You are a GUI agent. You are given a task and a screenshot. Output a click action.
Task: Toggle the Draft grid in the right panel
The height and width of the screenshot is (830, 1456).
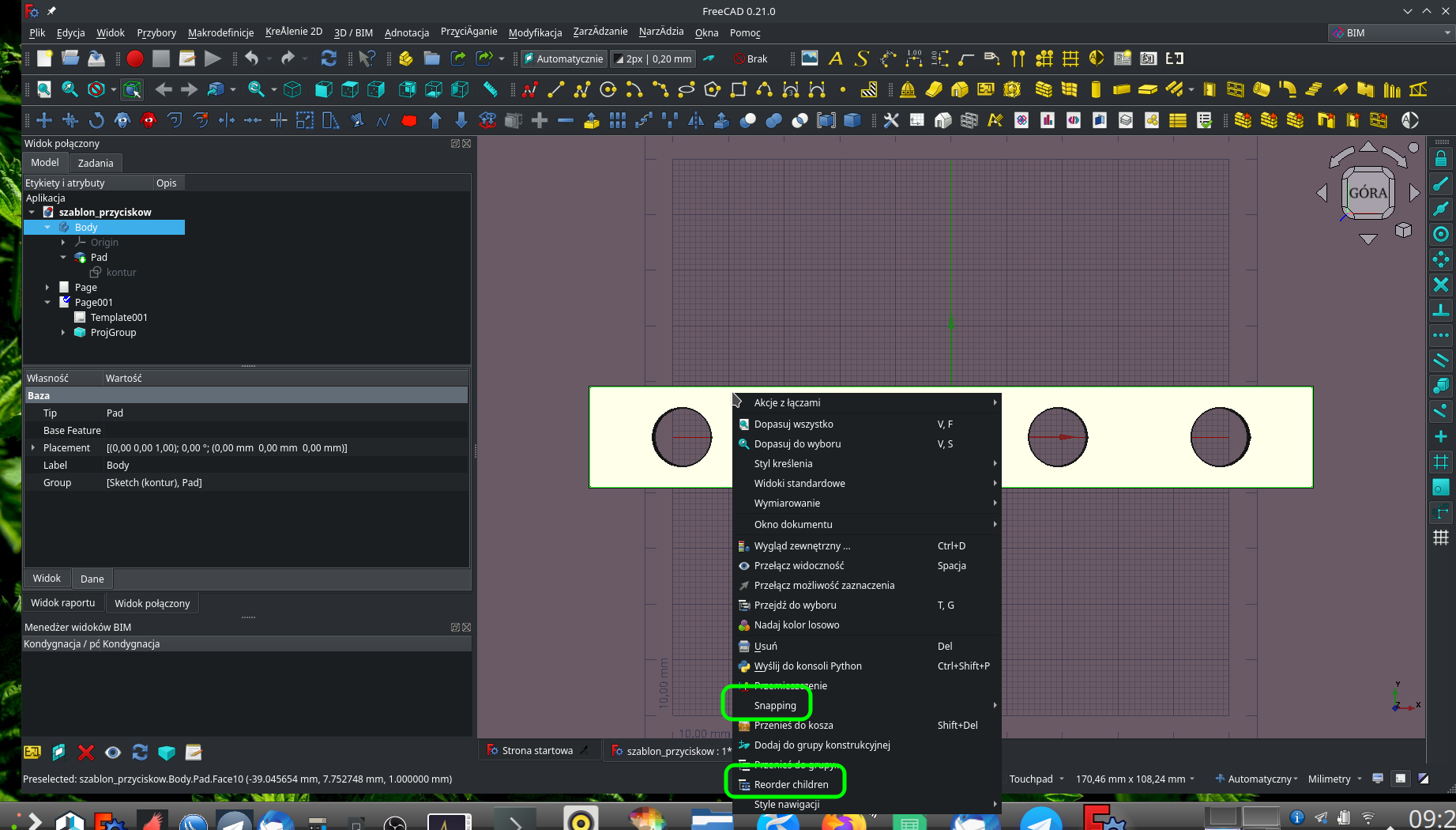coord(1441,538)
